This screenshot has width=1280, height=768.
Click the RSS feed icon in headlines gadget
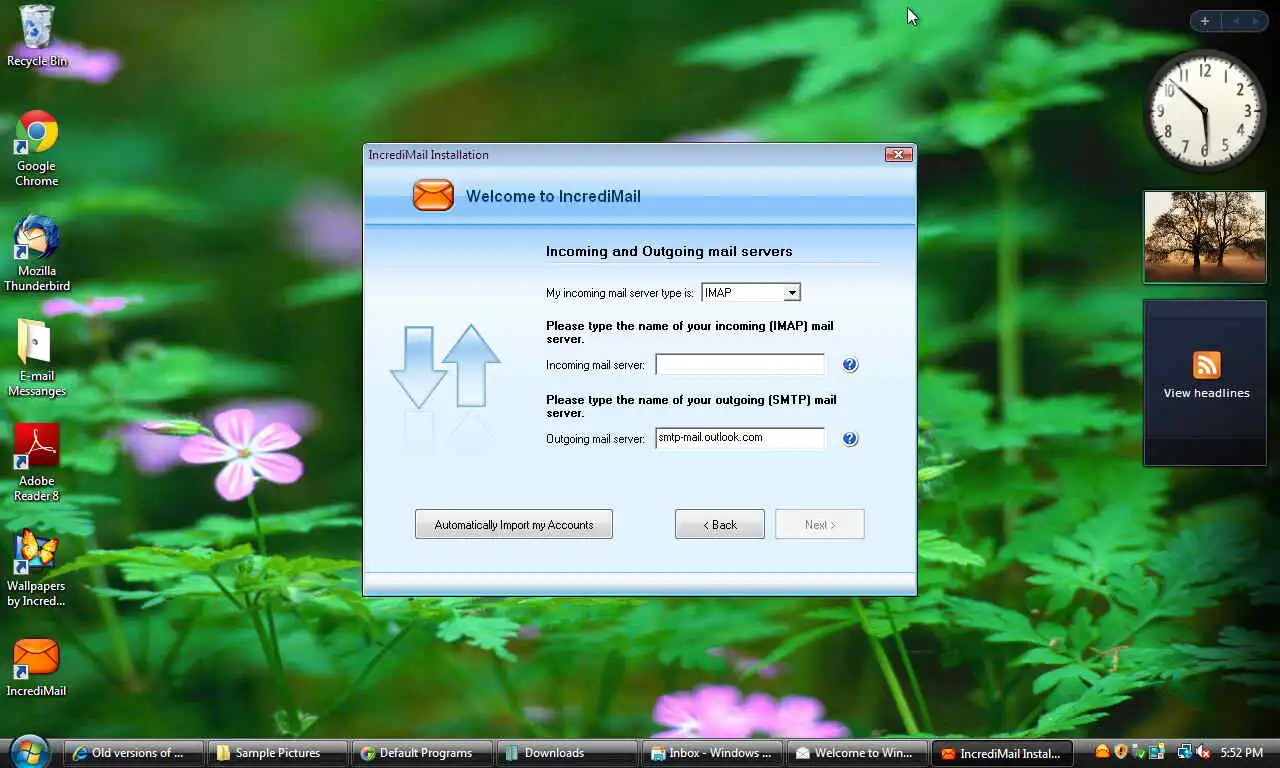point(1206,365)
